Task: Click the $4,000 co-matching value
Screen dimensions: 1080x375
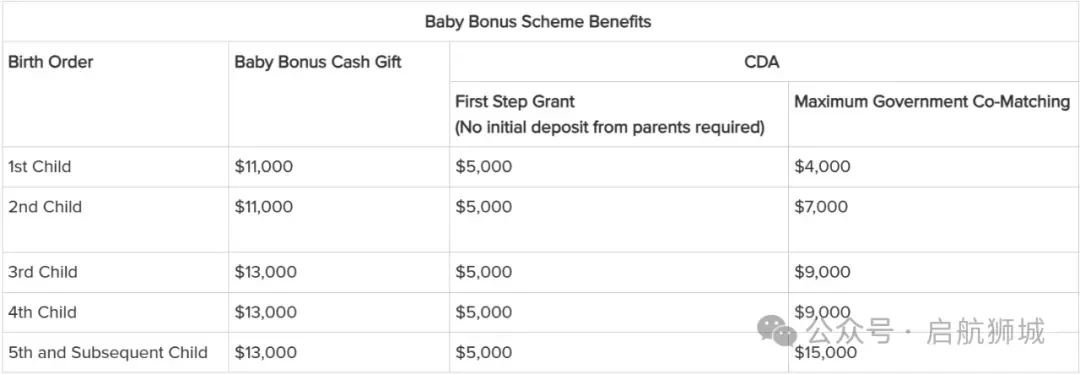Action: (x=822, y=167)
